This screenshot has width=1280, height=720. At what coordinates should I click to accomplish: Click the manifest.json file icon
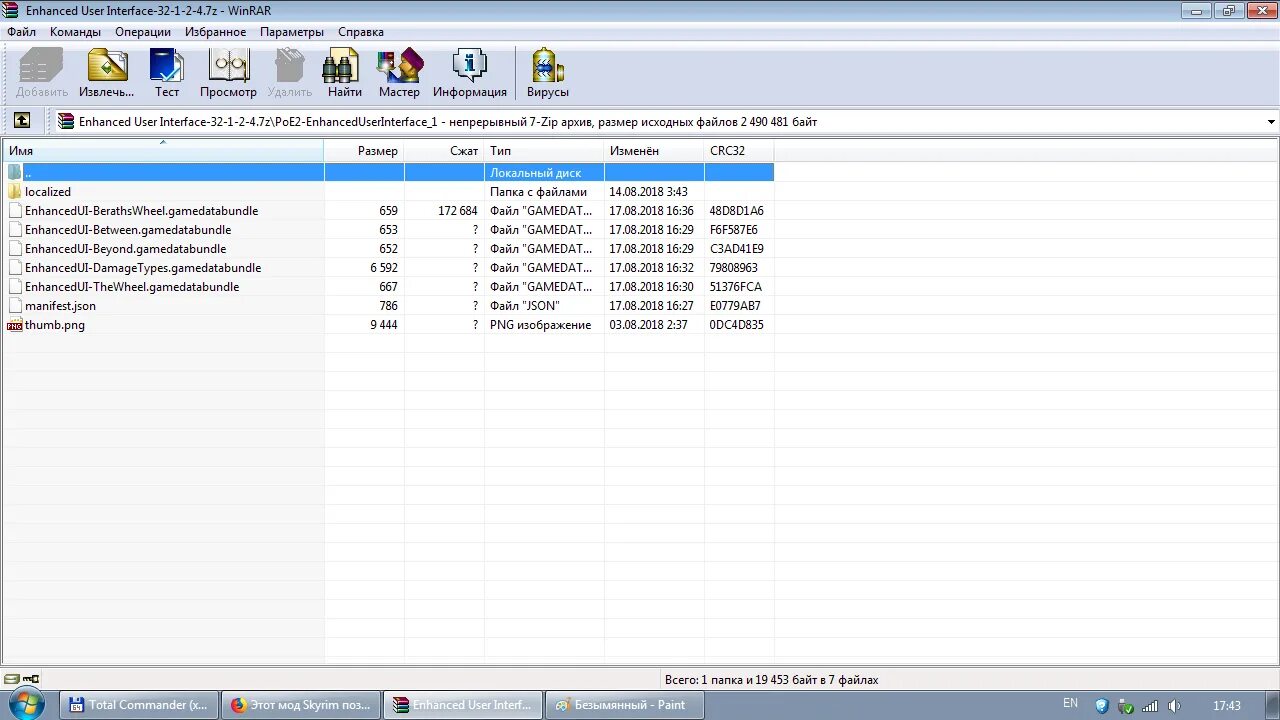coord(15,306)
